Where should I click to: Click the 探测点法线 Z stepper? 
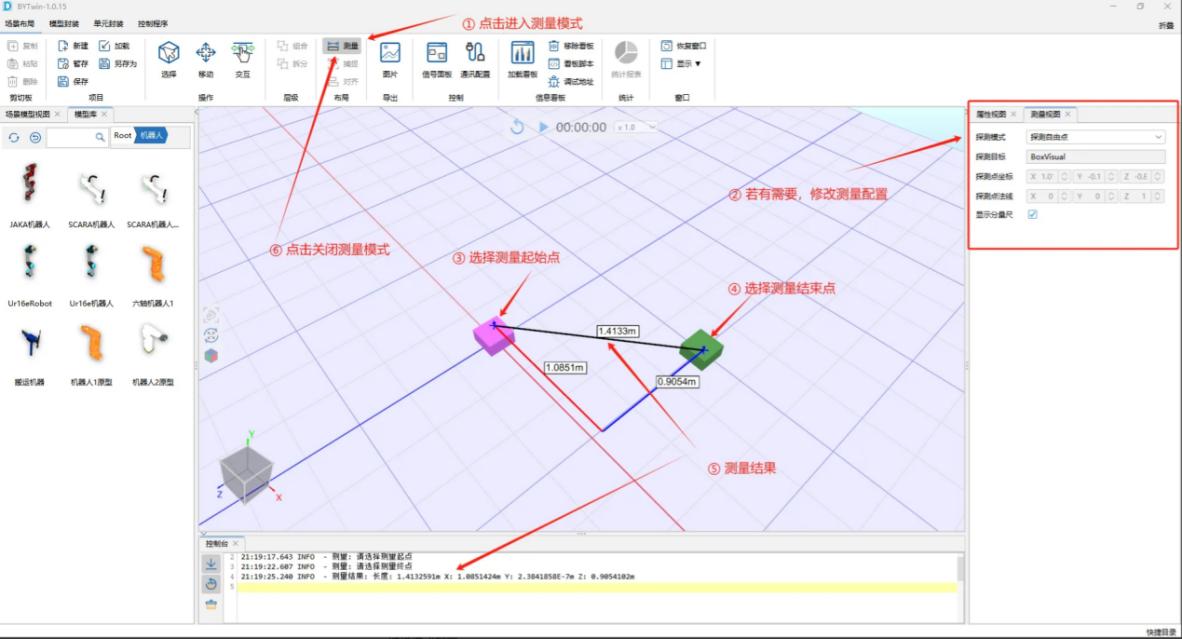[x=1157, y=196]
